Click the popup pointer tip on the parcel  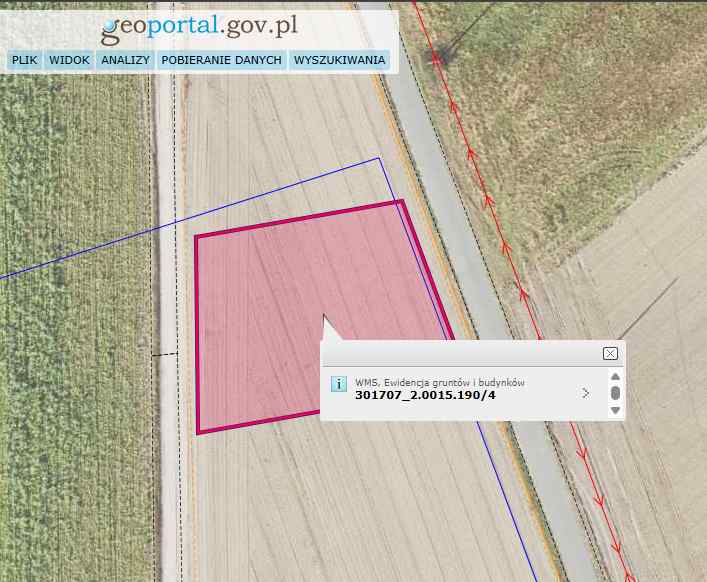tap(323, 317)
